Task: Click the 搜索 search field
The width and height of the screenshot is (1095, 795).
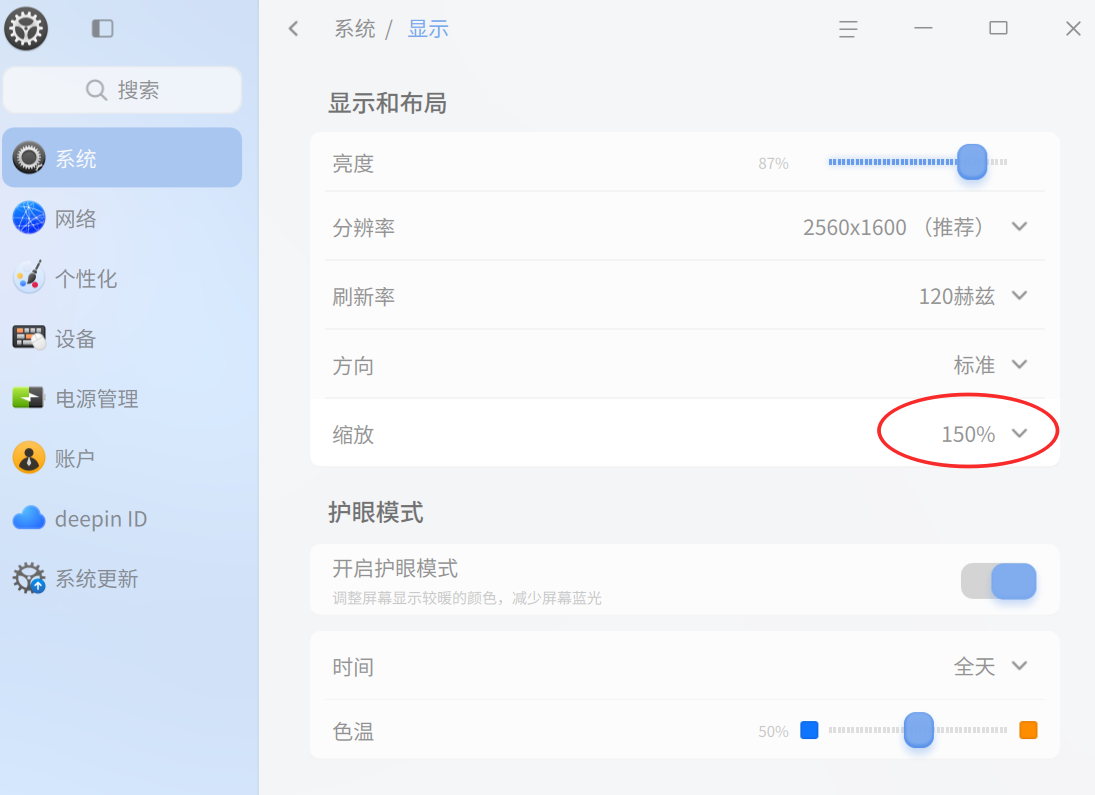Action: click(x=122, y=89)
